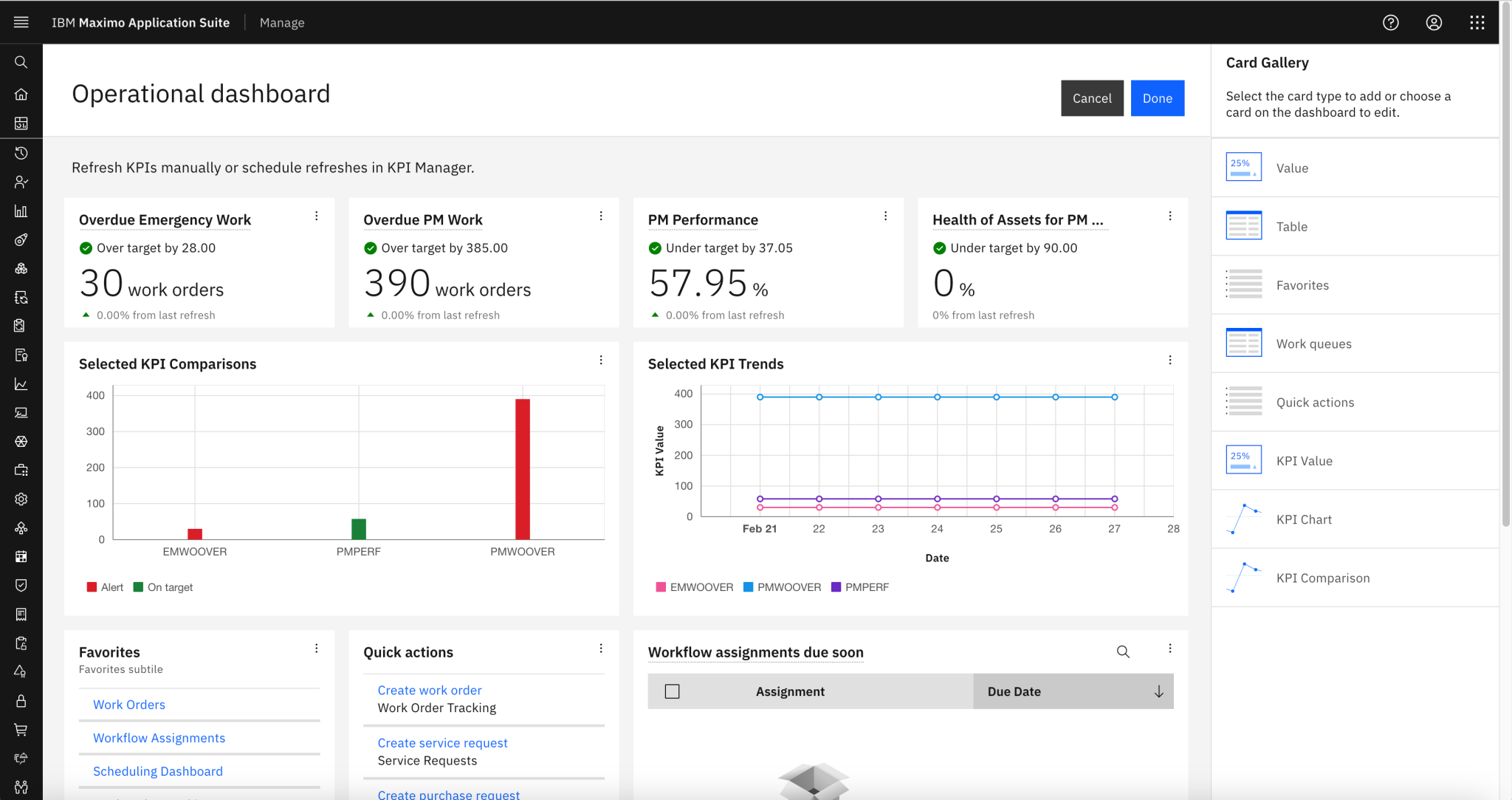Click the search icon on Workflow assignments card
1512x800 pixels.
tap(1122, 652)
